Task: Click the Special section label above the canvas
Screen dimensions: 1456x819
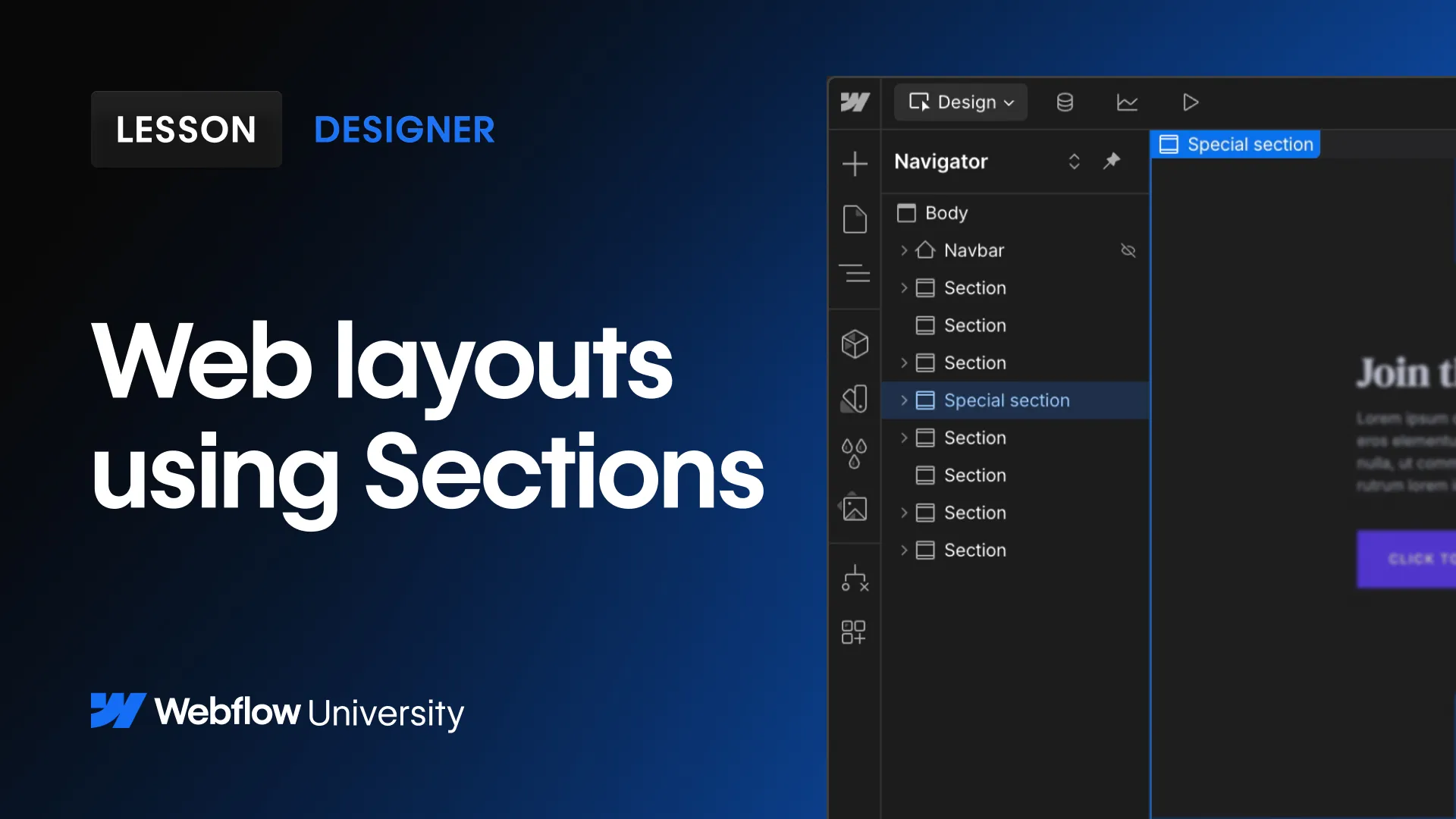Action: (x=1235, y=144)
